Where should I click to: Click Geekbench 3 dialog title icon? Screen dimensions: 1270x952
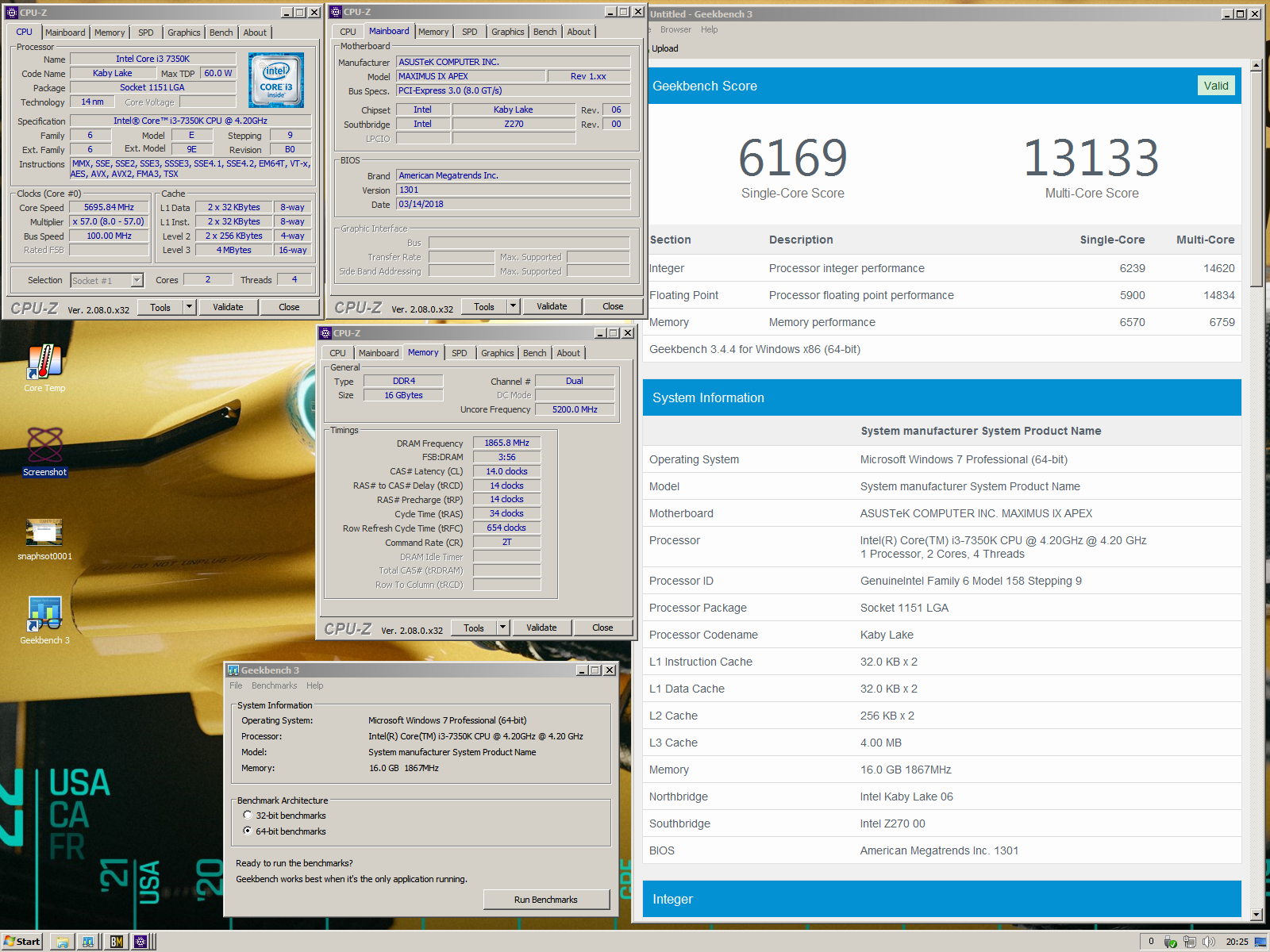[x=233, y=670]
